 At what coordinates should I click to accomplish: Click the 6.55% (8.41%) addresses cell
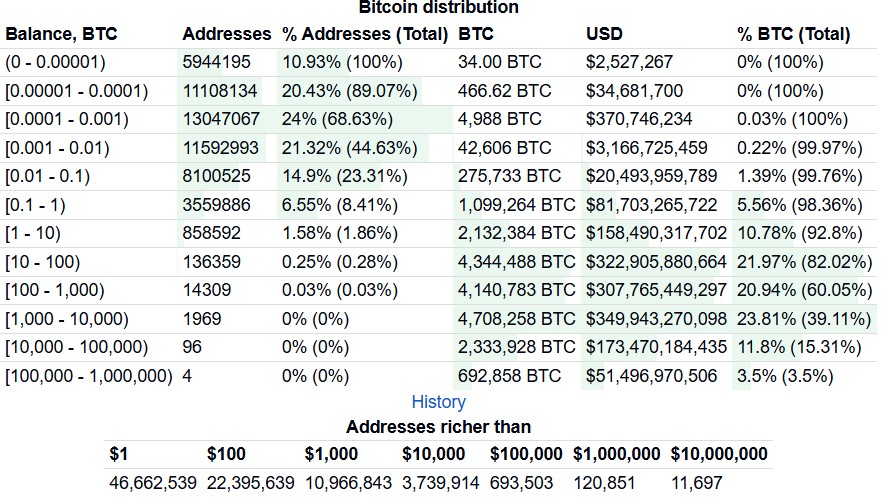(x=343, y=205)
